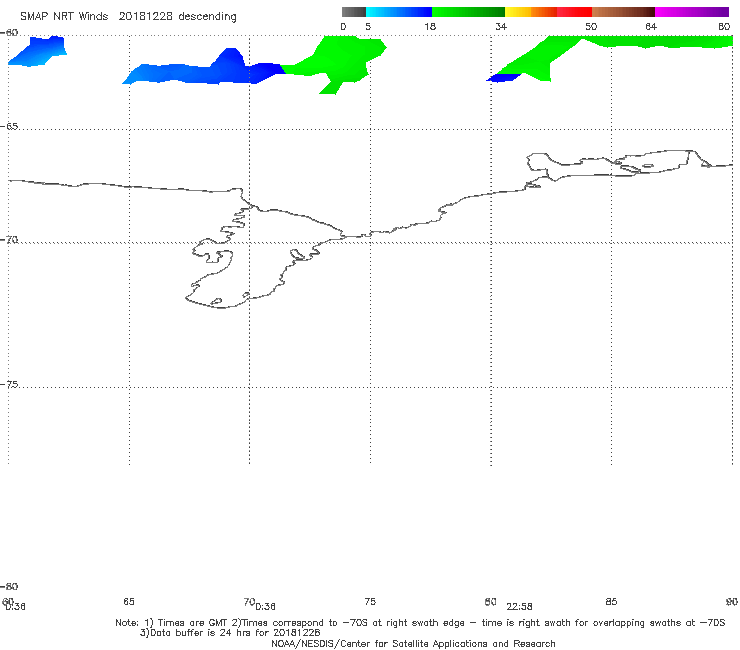The height and width of the screenshot is (650, 740).
Task: Click the 'NOAA/NESDIS/Center for Satellite Applications' credit line
Action: pos(413,643)
